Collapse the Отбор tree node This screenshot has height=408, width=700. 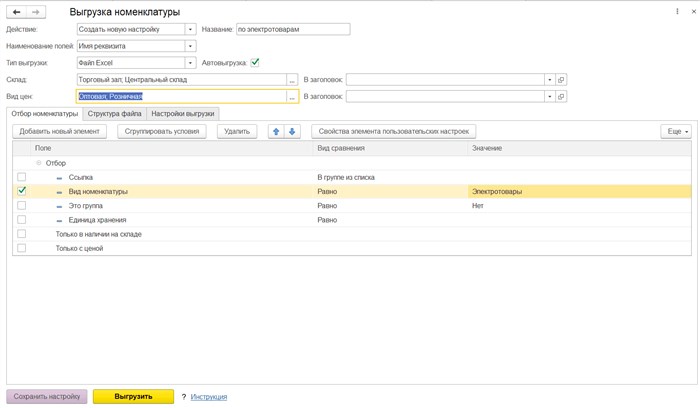pos(39,163)
